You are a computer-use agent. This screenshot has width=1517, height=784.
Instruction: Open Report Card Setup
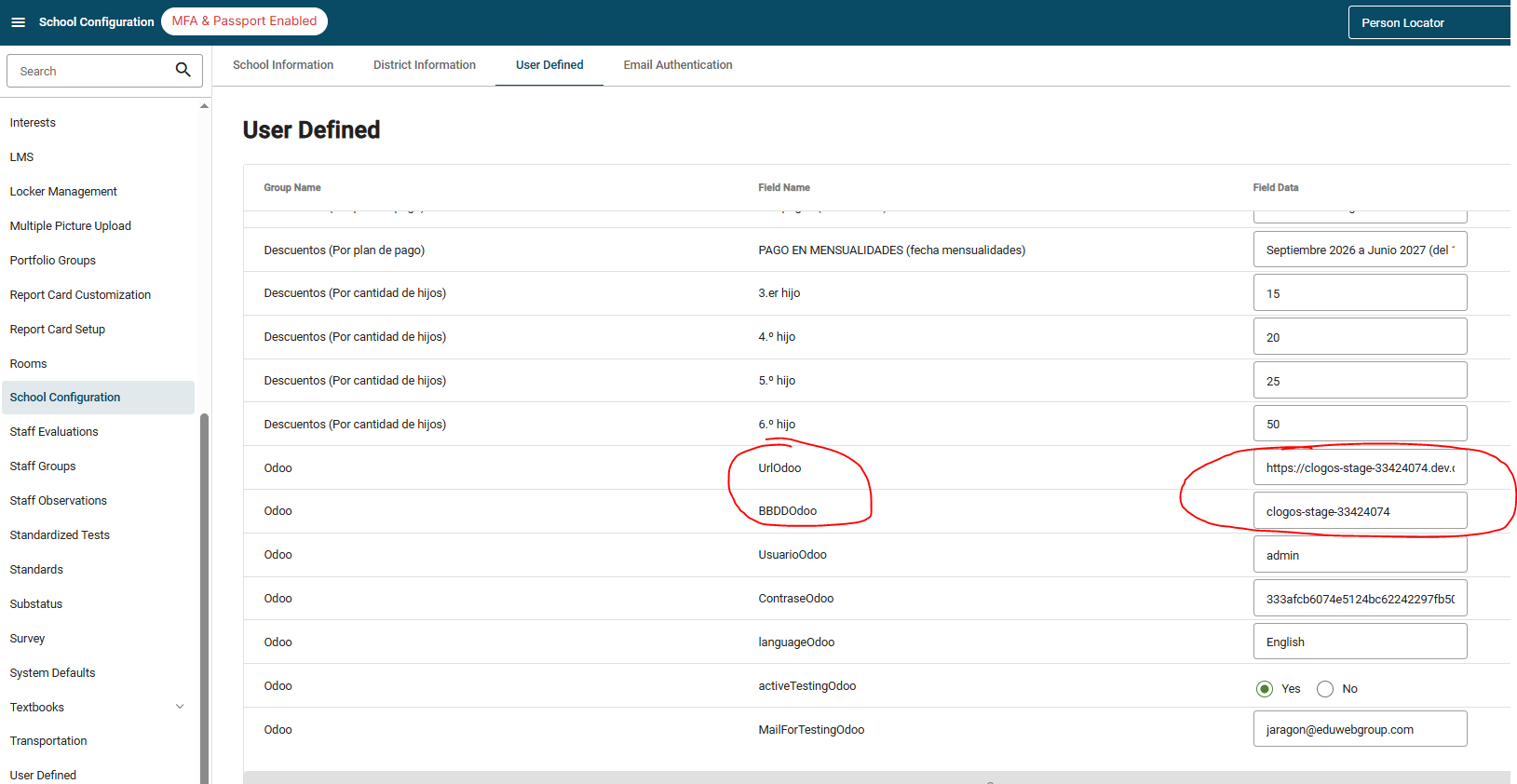[x=58, y=330]
